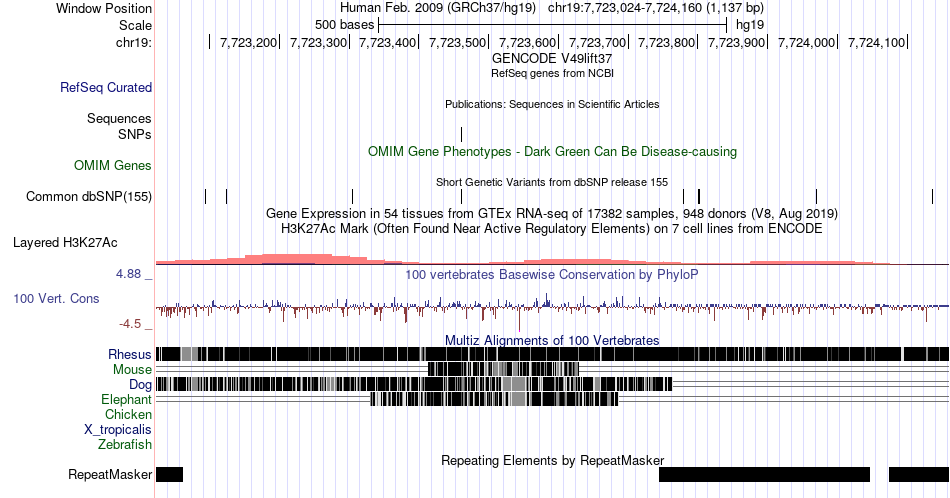Image resolution: width=950 pixels, height=498 pixels.
Task: Open the RefSeq Curated track label
Action: tap(106, 87)
